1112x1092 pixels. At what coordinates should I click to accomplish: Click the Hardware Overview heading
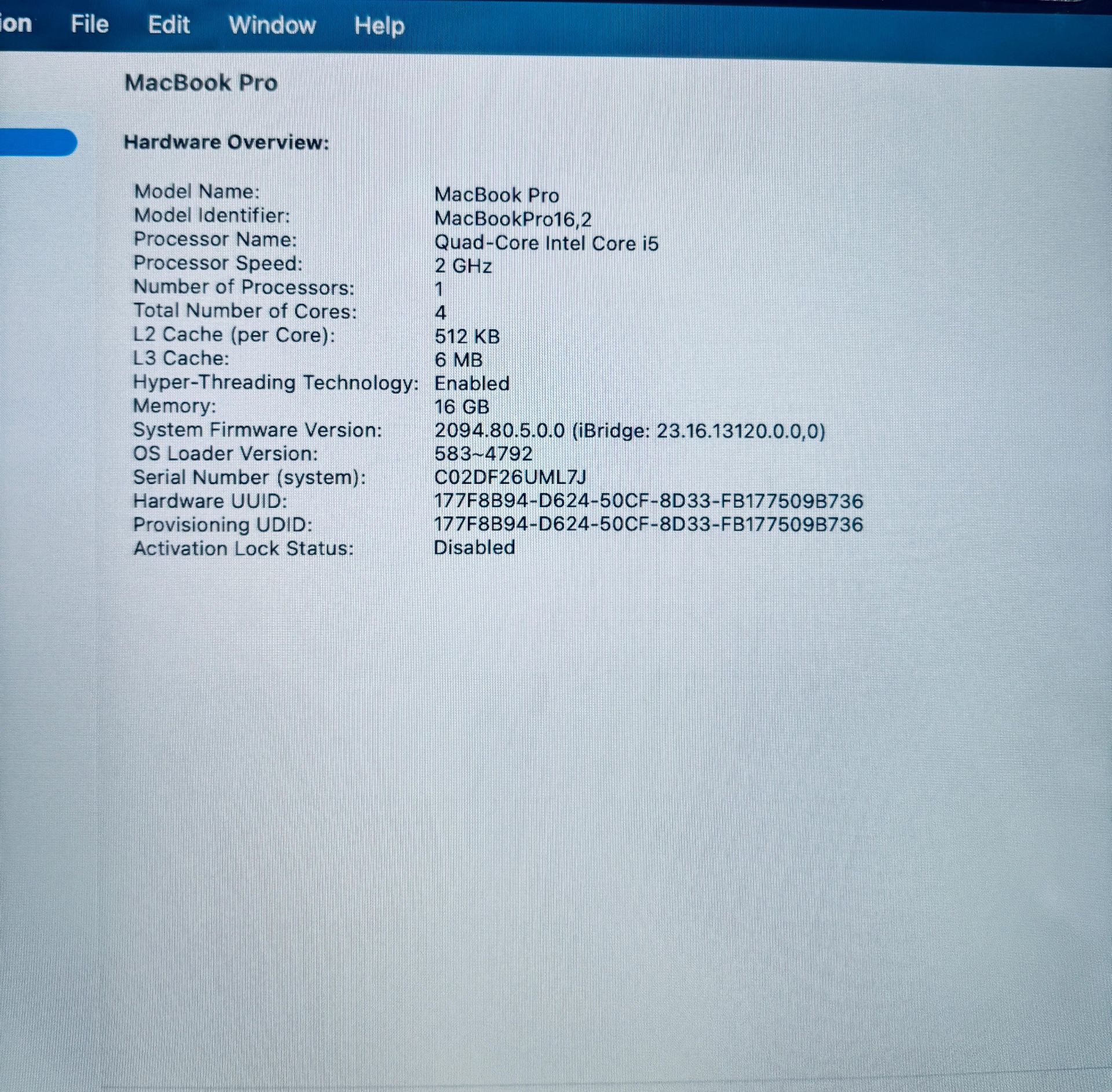tap(226, 142)
